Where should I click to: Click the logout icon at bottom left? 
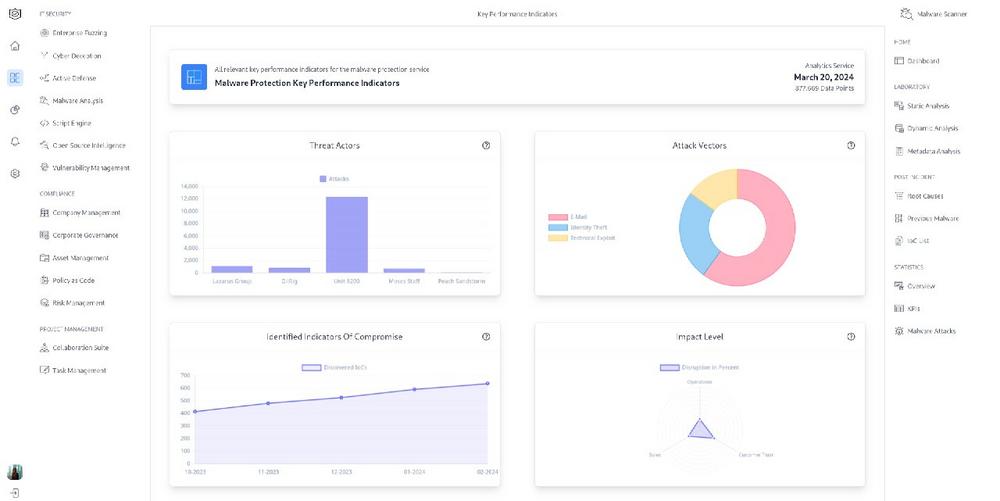click(x=15, y=492)
